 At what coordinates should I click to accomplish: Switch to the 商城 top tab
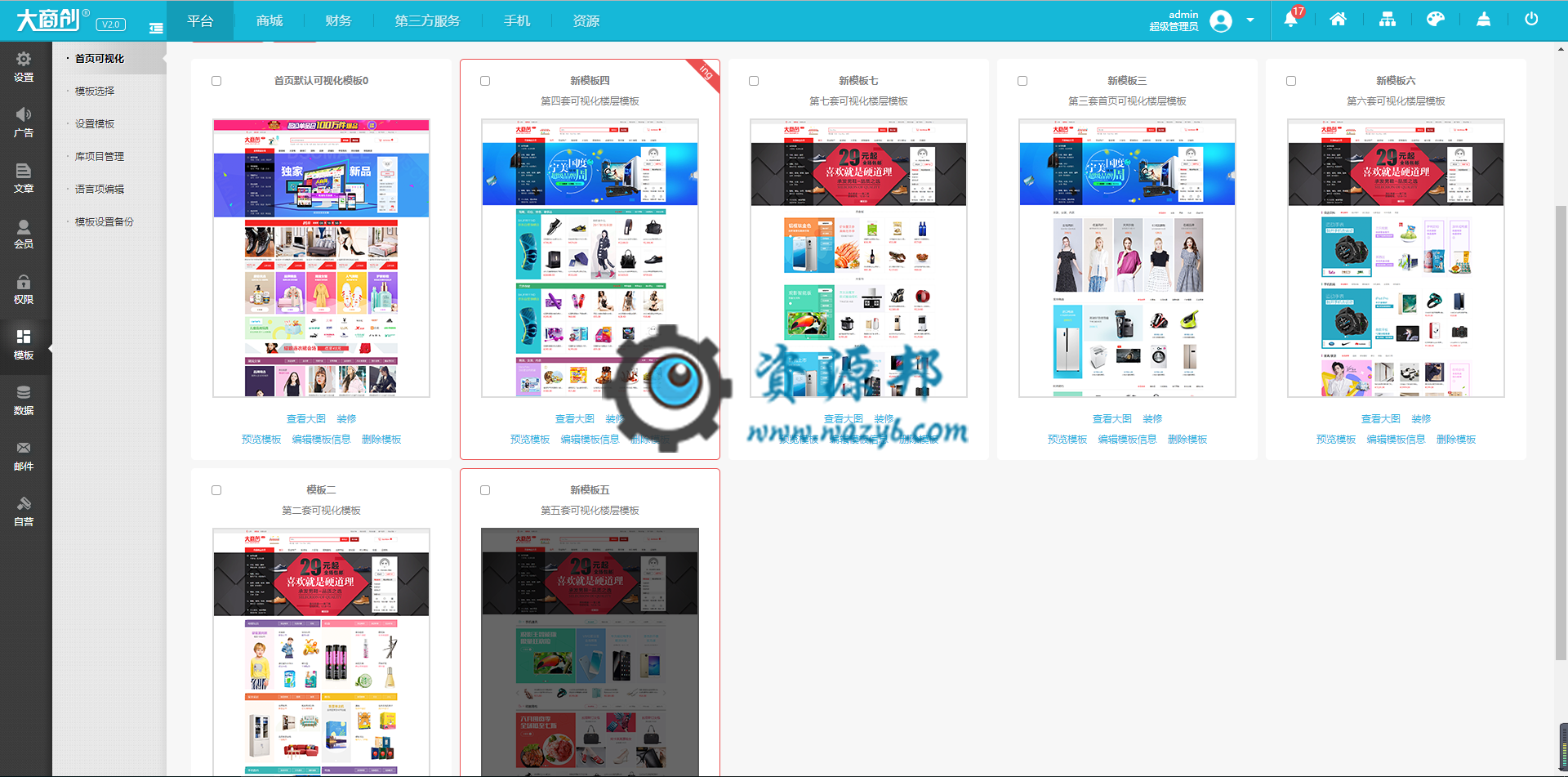[269, 20]
